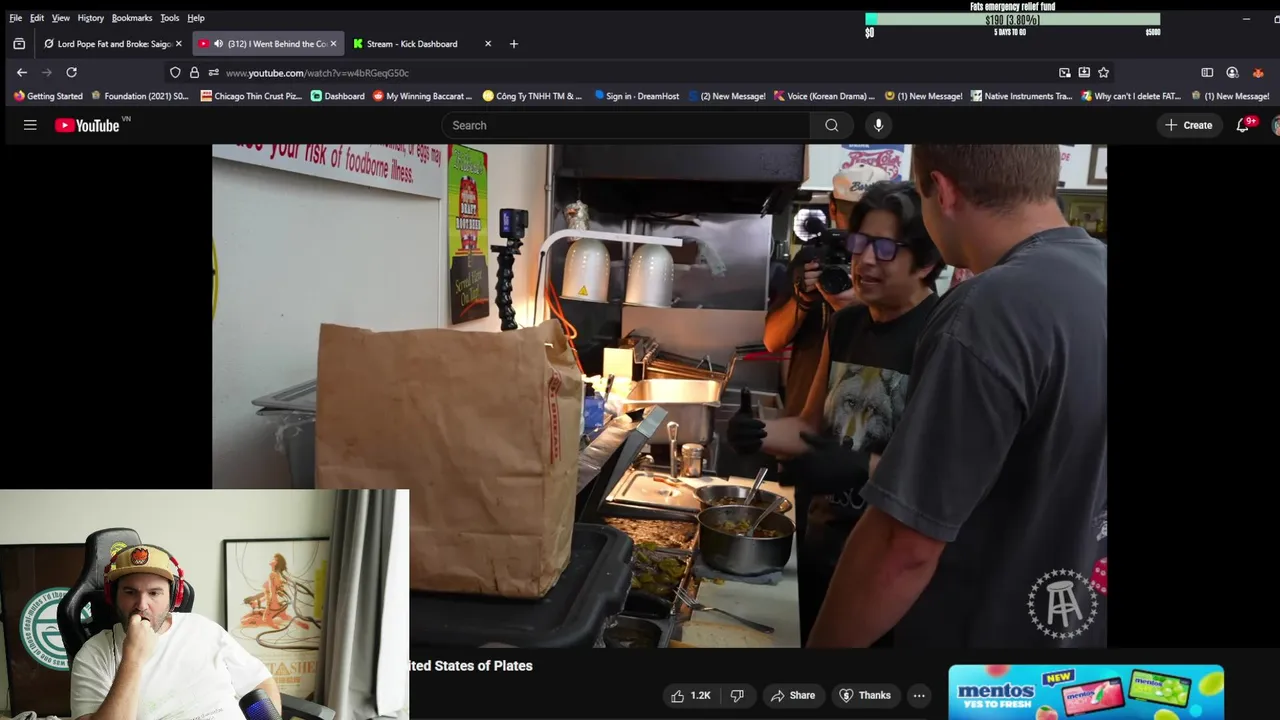Open the Getting Started bookmark

(x=48, y=96)
